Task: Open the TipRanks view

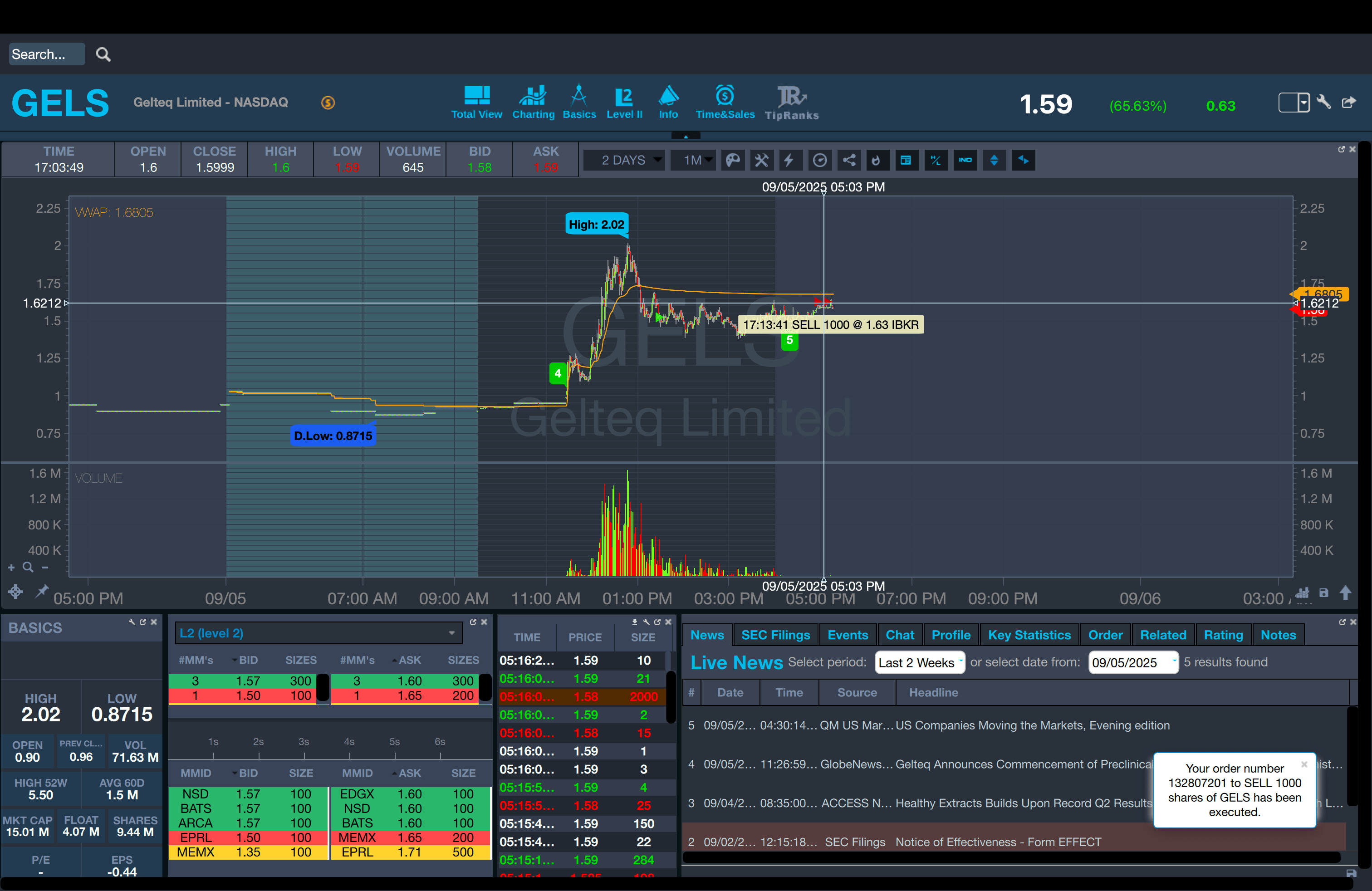Action: 792,103
